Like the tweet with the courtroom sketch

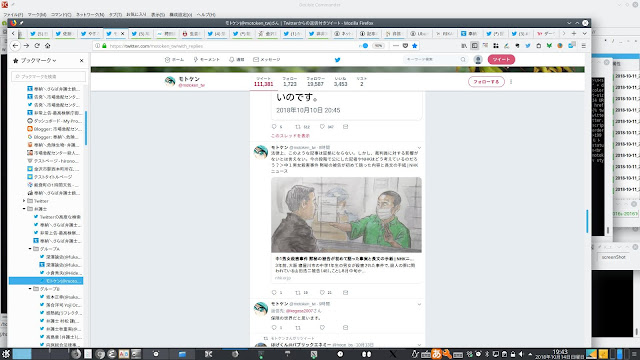pyautogui.click(x=322, y=292)
